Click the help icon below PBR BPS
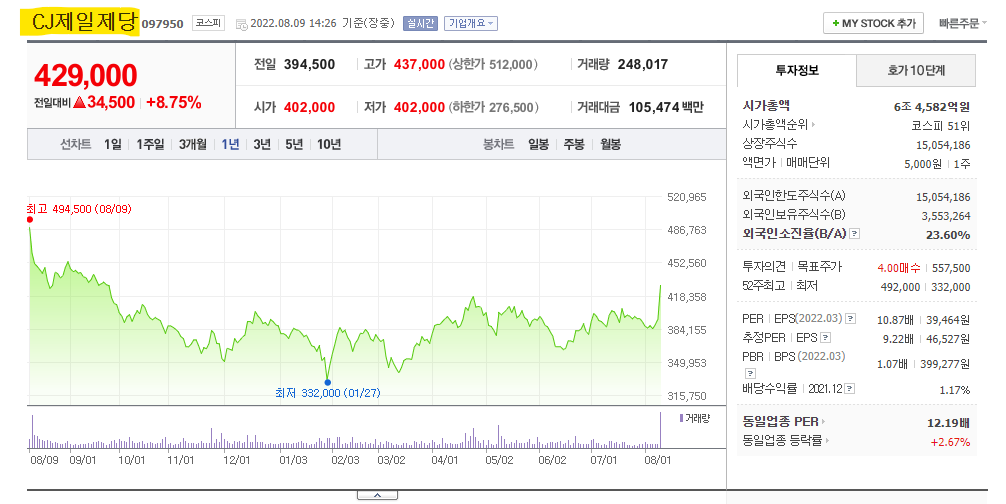The width and height of the screenshot is (1006, 504). coord(750,373)
